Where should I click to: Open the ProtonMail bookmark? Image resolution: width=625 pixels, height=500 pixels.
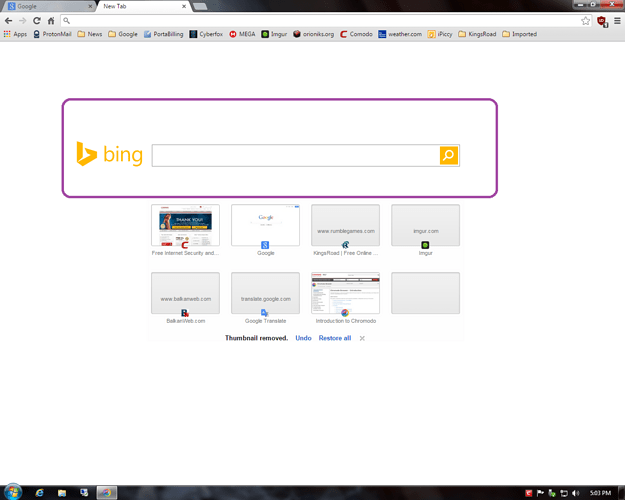point(53,34)
